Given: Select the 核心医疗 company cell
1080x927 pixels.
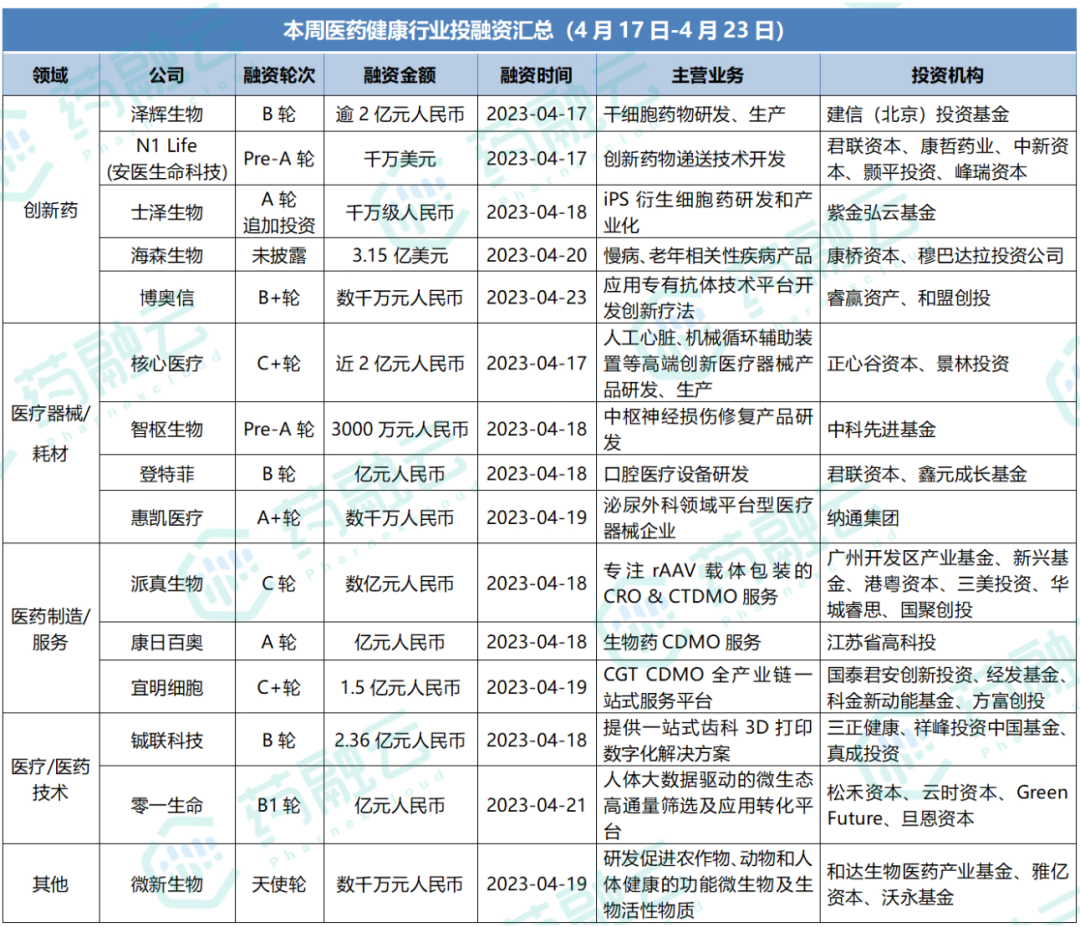Looking at the screenshot, I should pos(167,363).
